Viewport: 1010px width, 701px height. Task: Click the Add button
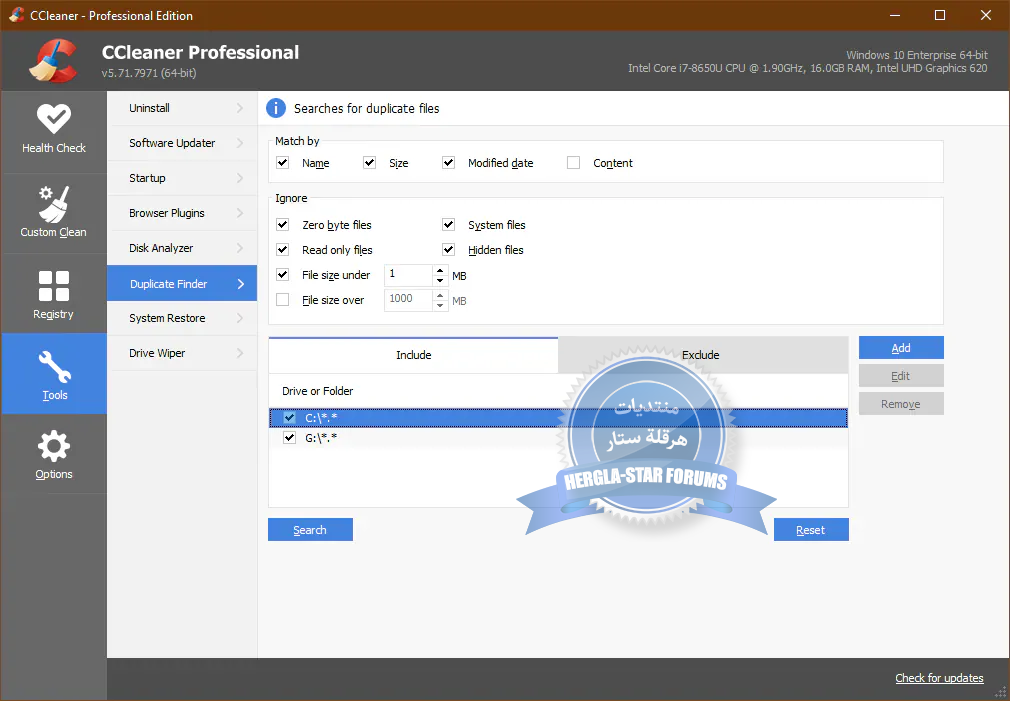click(901, 348)
